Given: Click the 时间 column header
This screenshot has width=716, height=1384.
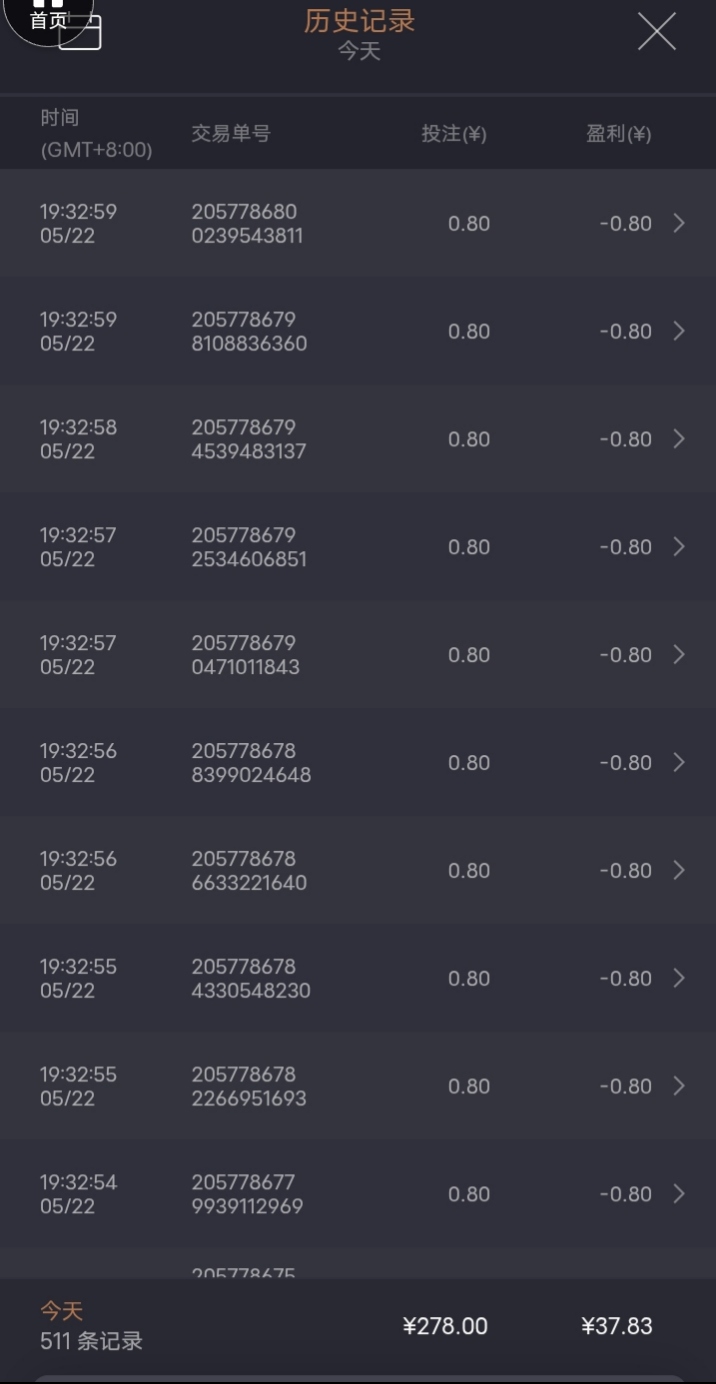Looking at the screenshot, I should (60, 118).
